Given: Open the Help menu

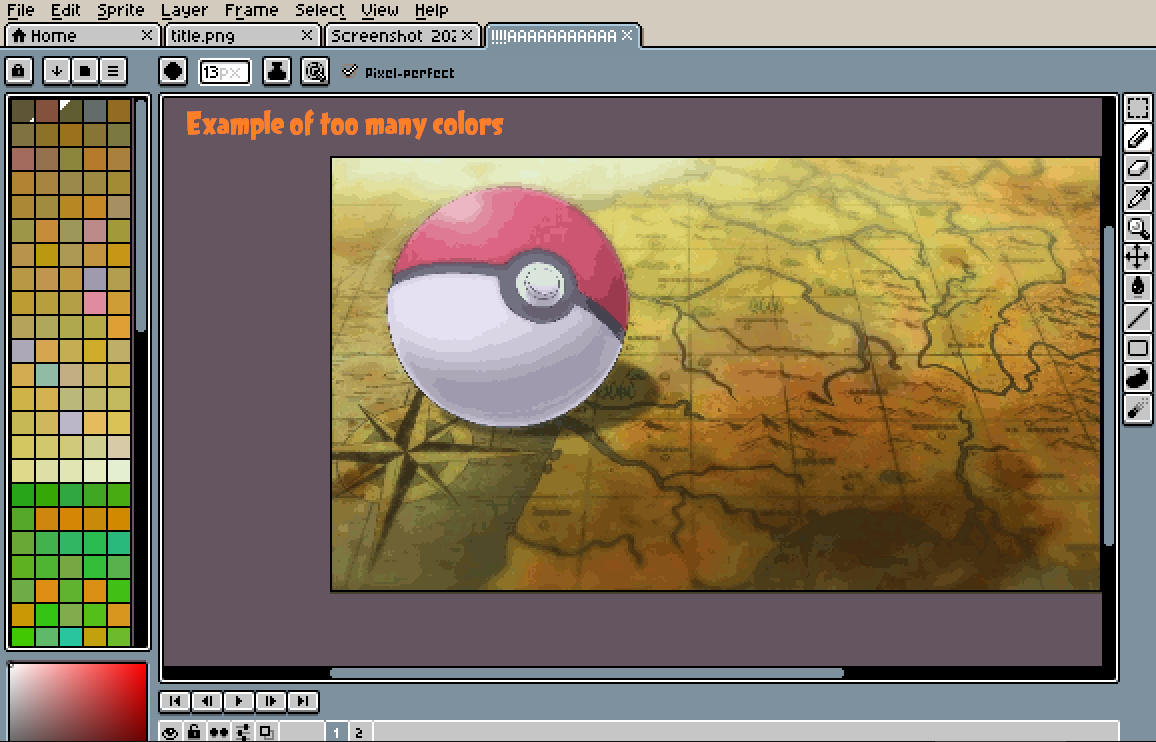Looking at the screenshot, I should coord(431,10).
